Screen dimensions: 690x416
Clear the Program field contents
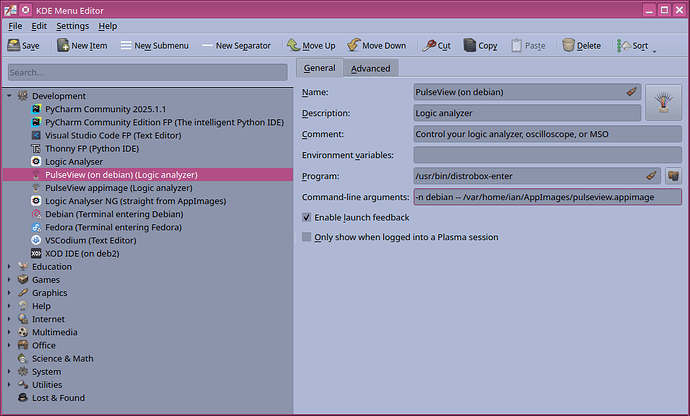pos(651,176)
